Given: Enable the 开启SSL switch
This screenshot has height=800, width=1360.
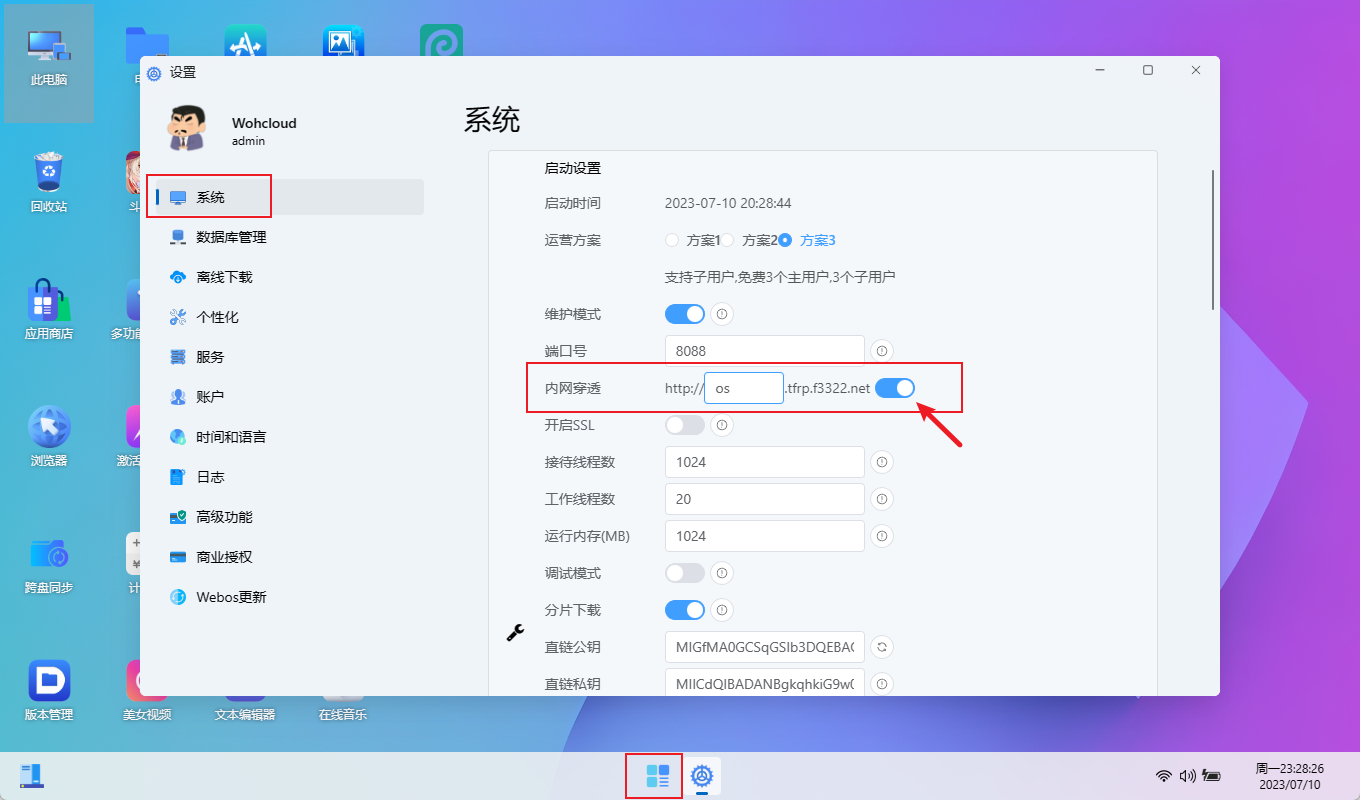Looking at the screenshot, I should (684, 425).
